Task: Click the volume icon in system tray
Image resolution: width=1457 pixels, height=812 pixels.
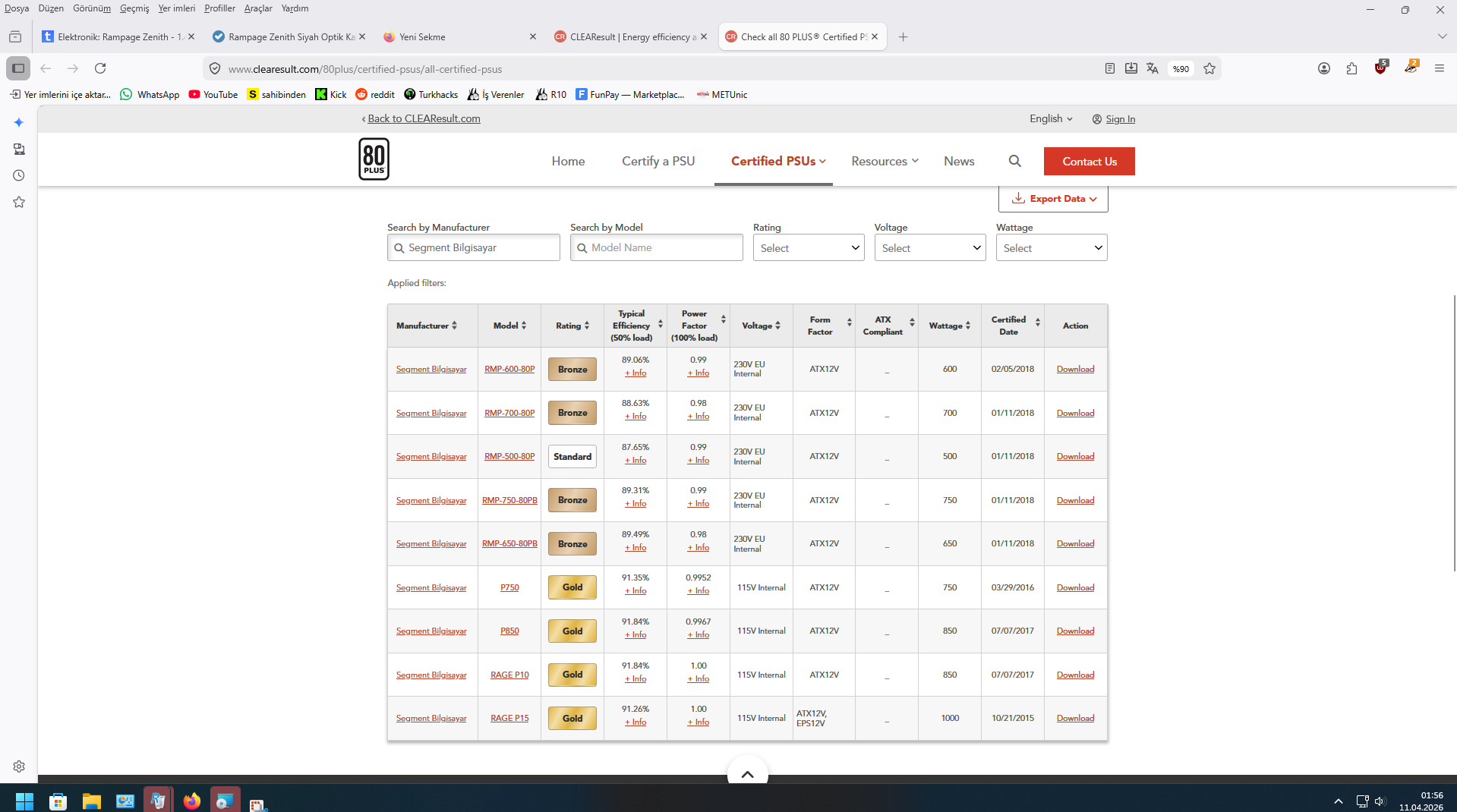Action: pyautogui.click(x=1380, y=801)
